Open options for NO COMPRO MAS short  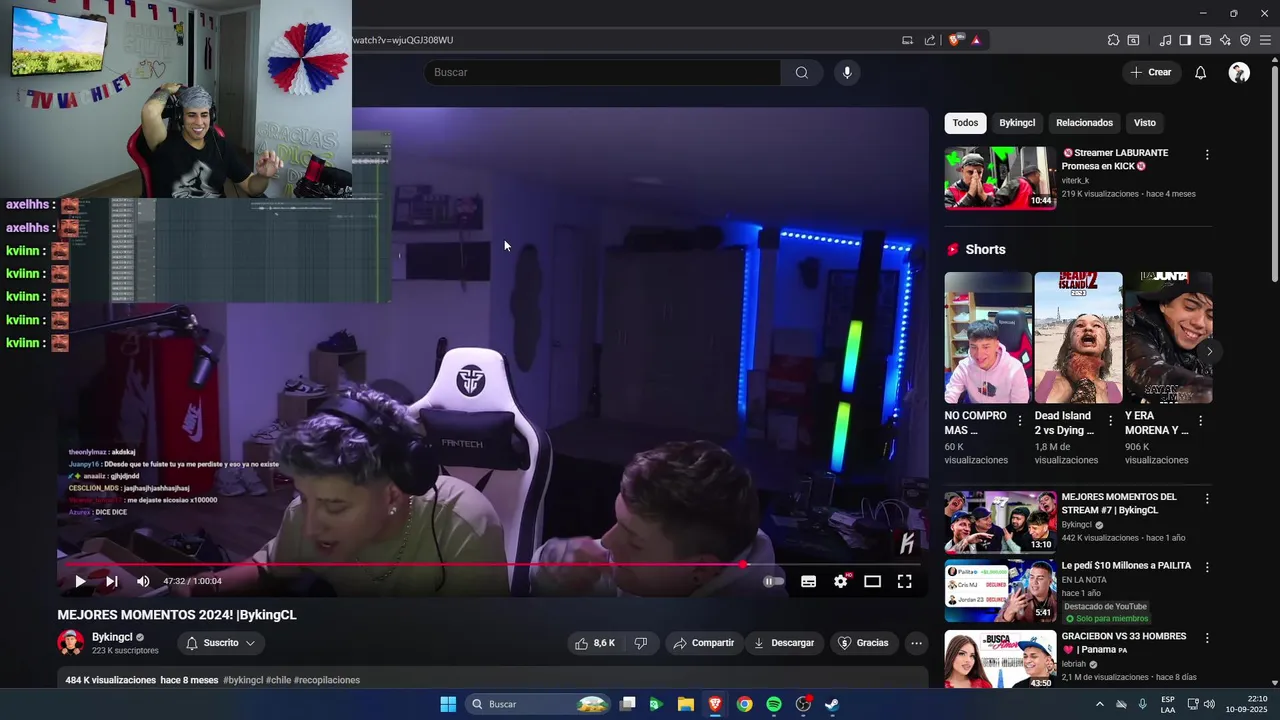point(1020,421)
